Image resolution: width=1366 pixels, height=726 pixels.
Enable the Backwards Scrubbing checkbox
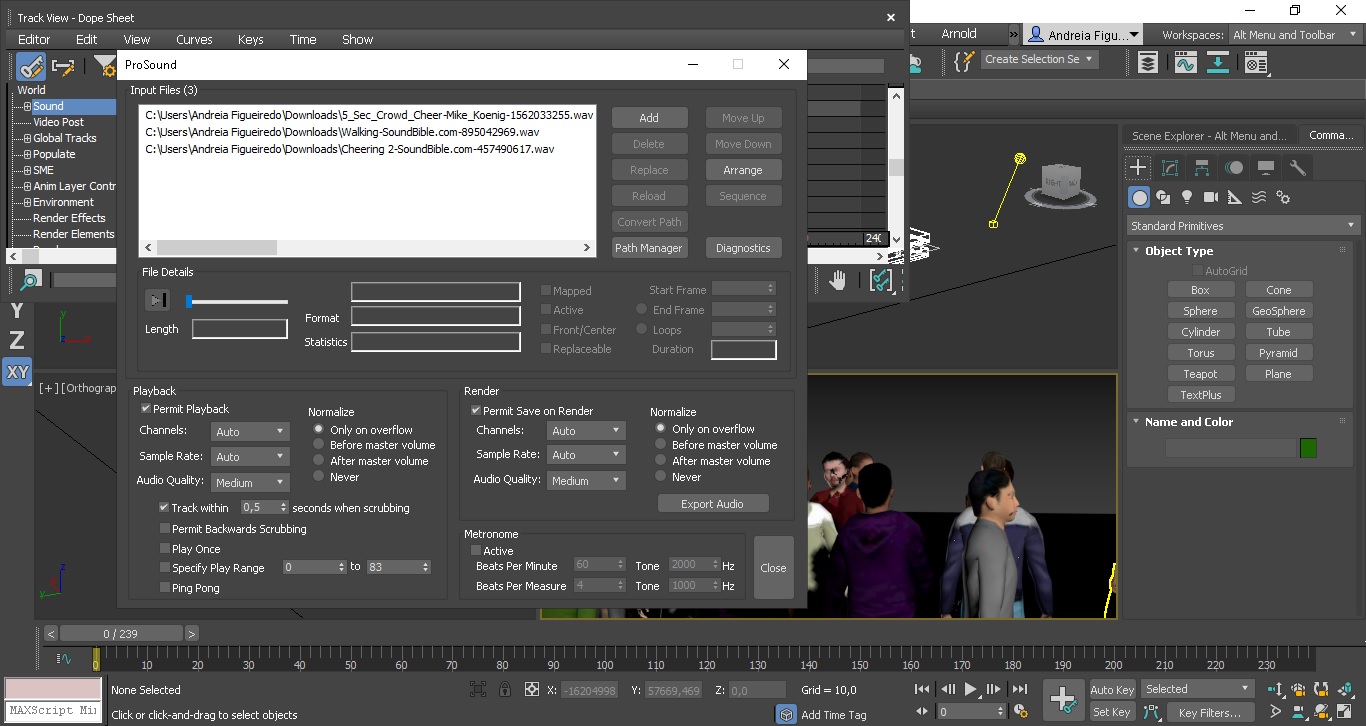pyautogui.click(x=165, y=529)
